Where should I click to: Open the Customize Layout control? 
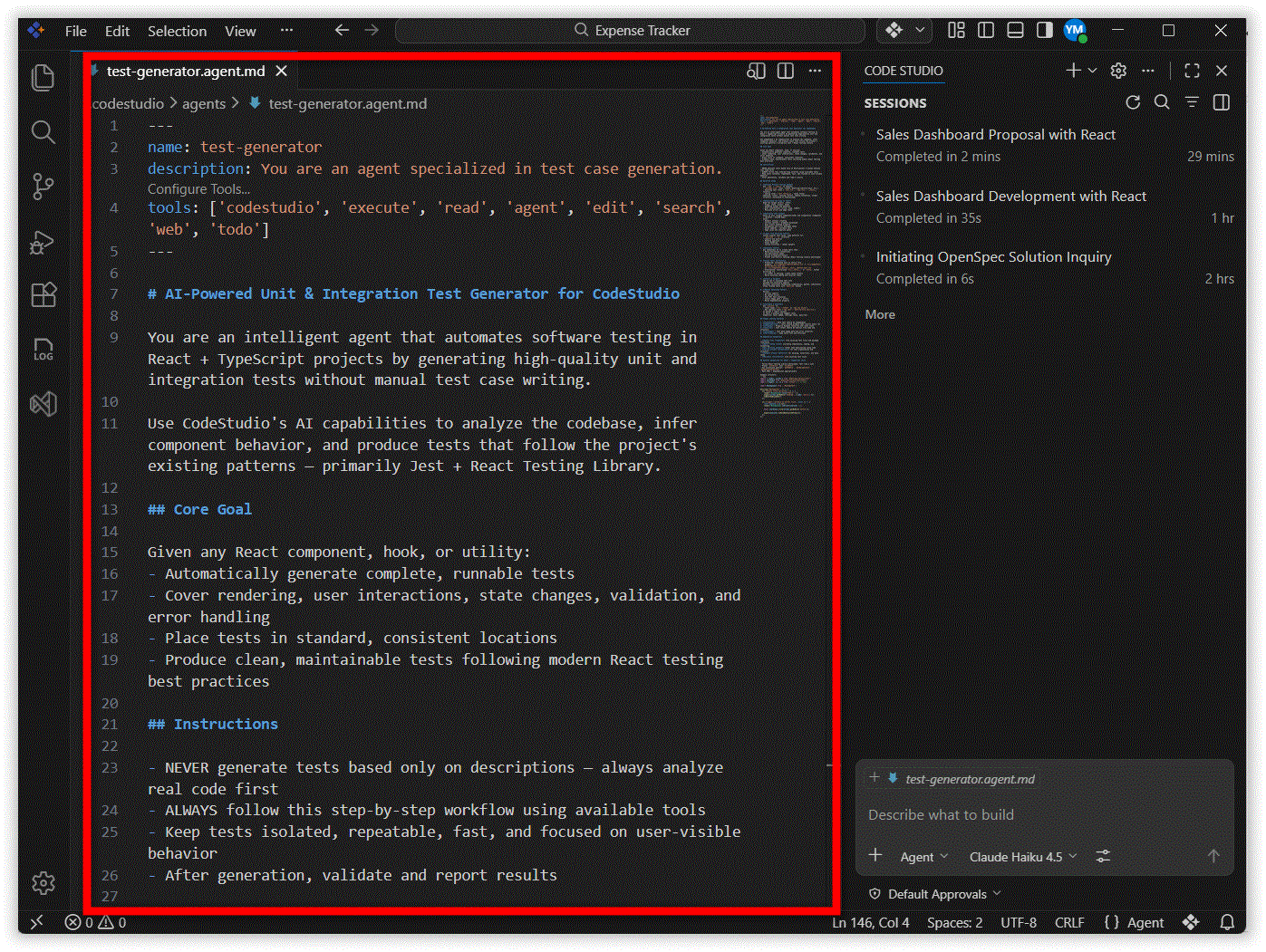pos(956,30)
